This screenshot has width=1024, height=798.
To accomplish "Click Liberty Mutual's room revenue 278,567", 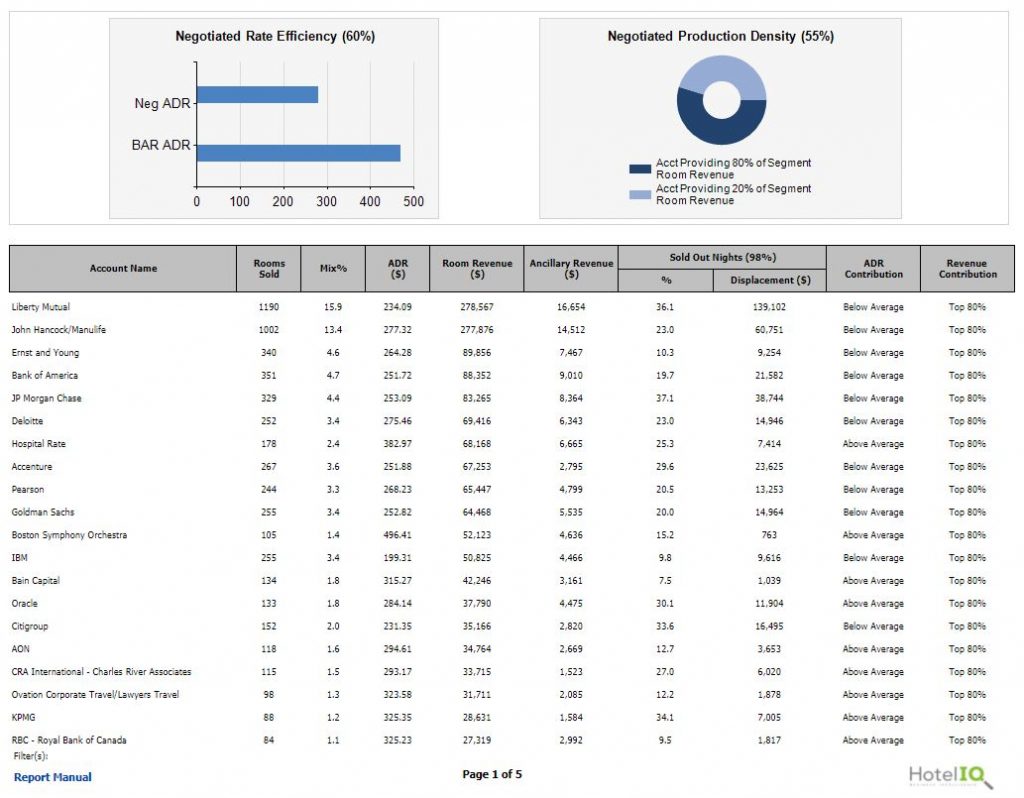I will click(477, 307).
